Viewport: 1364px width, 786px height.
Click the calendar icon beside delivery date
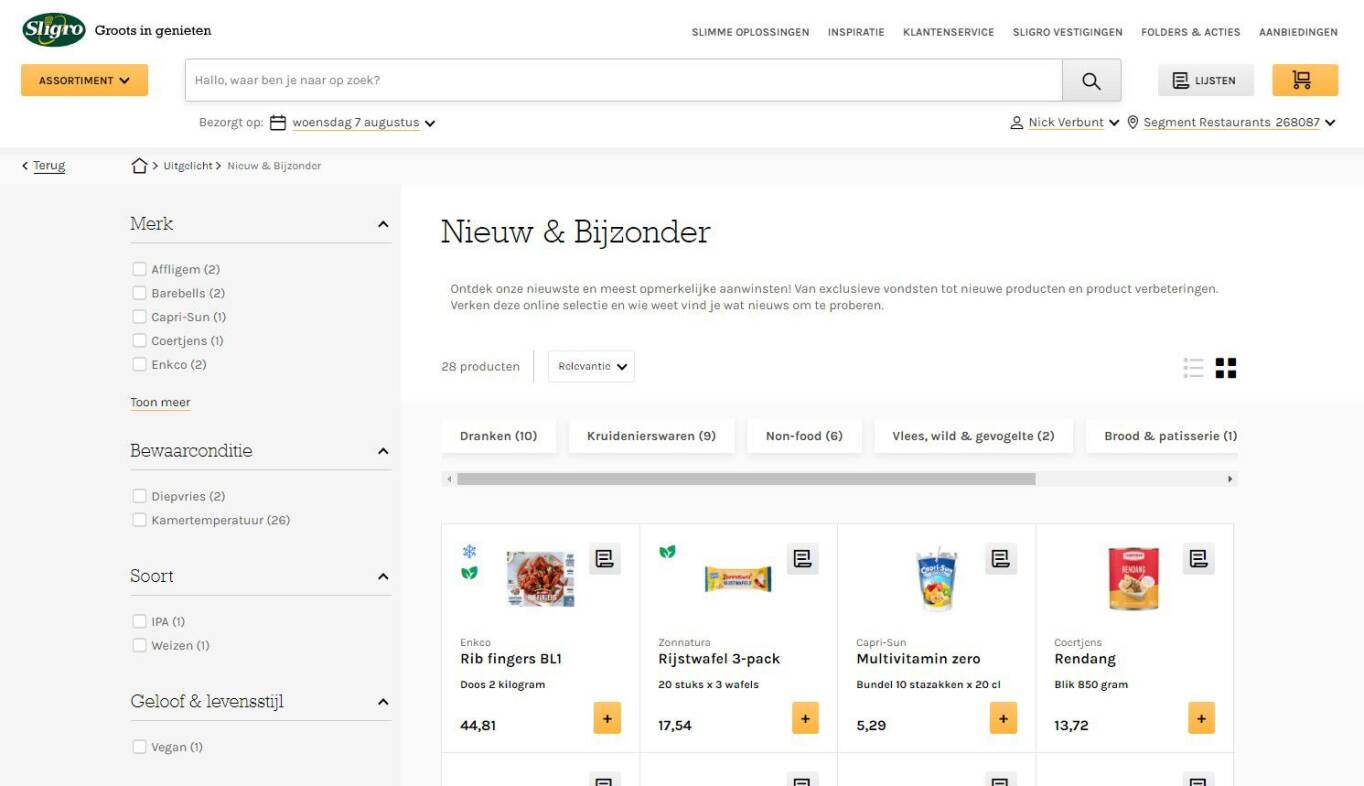click(x=278, y=123)
